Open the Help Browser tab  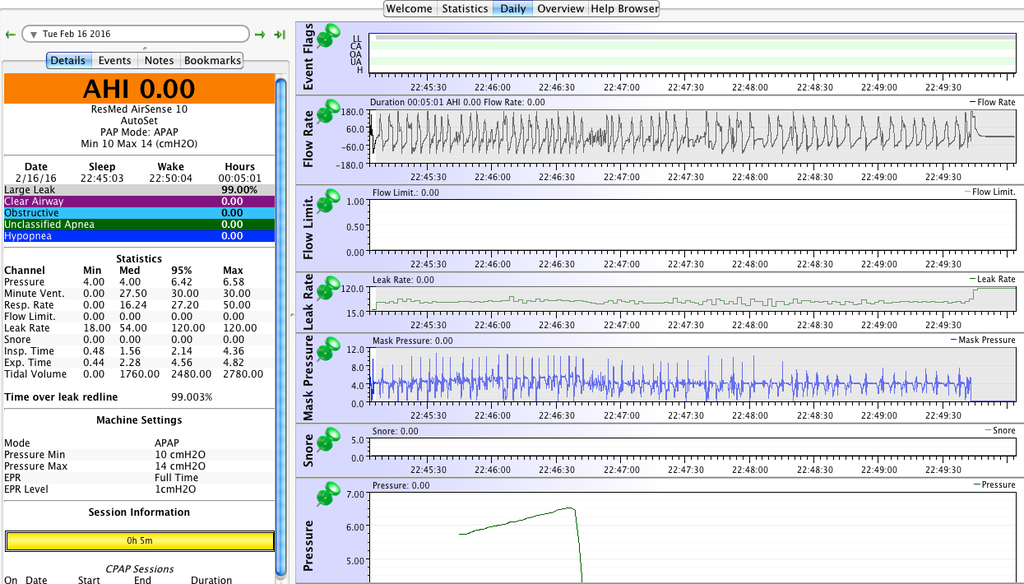click(624, 9)
